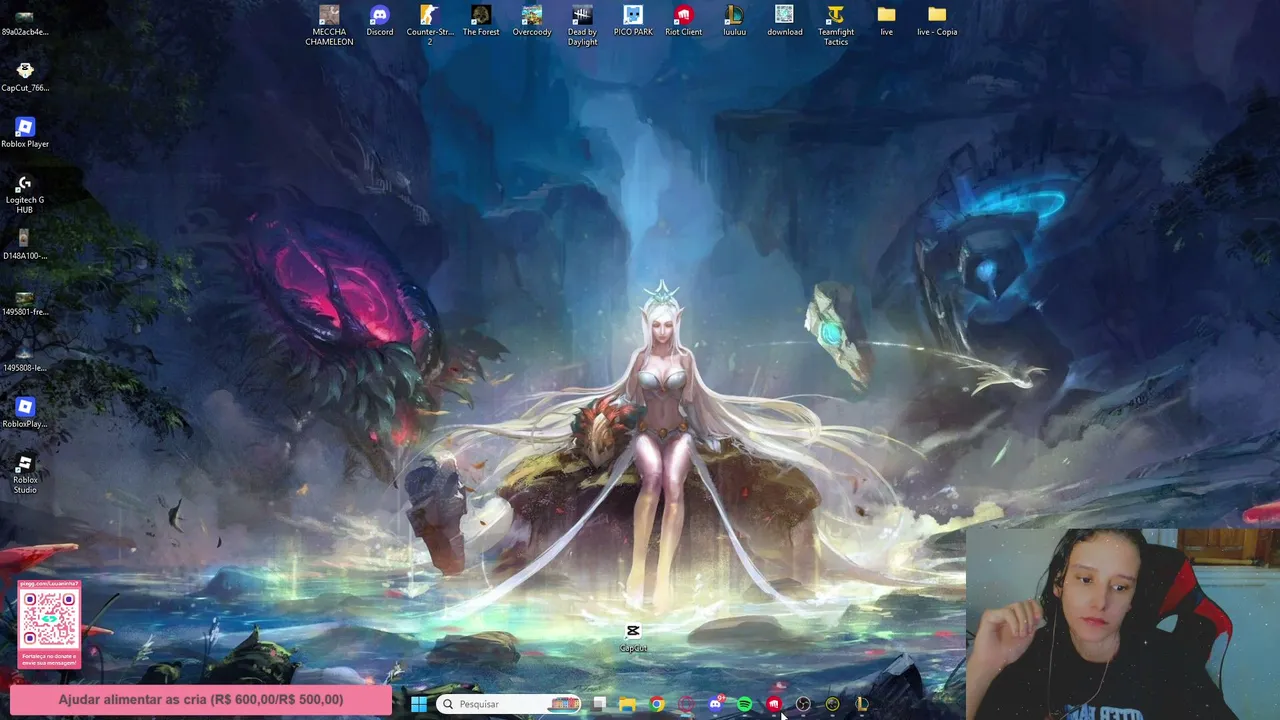The height and width of the screenshot is (720, 1280).
Task: Open File Explorer from the taskbar
Action: click(x=627, y=704)
